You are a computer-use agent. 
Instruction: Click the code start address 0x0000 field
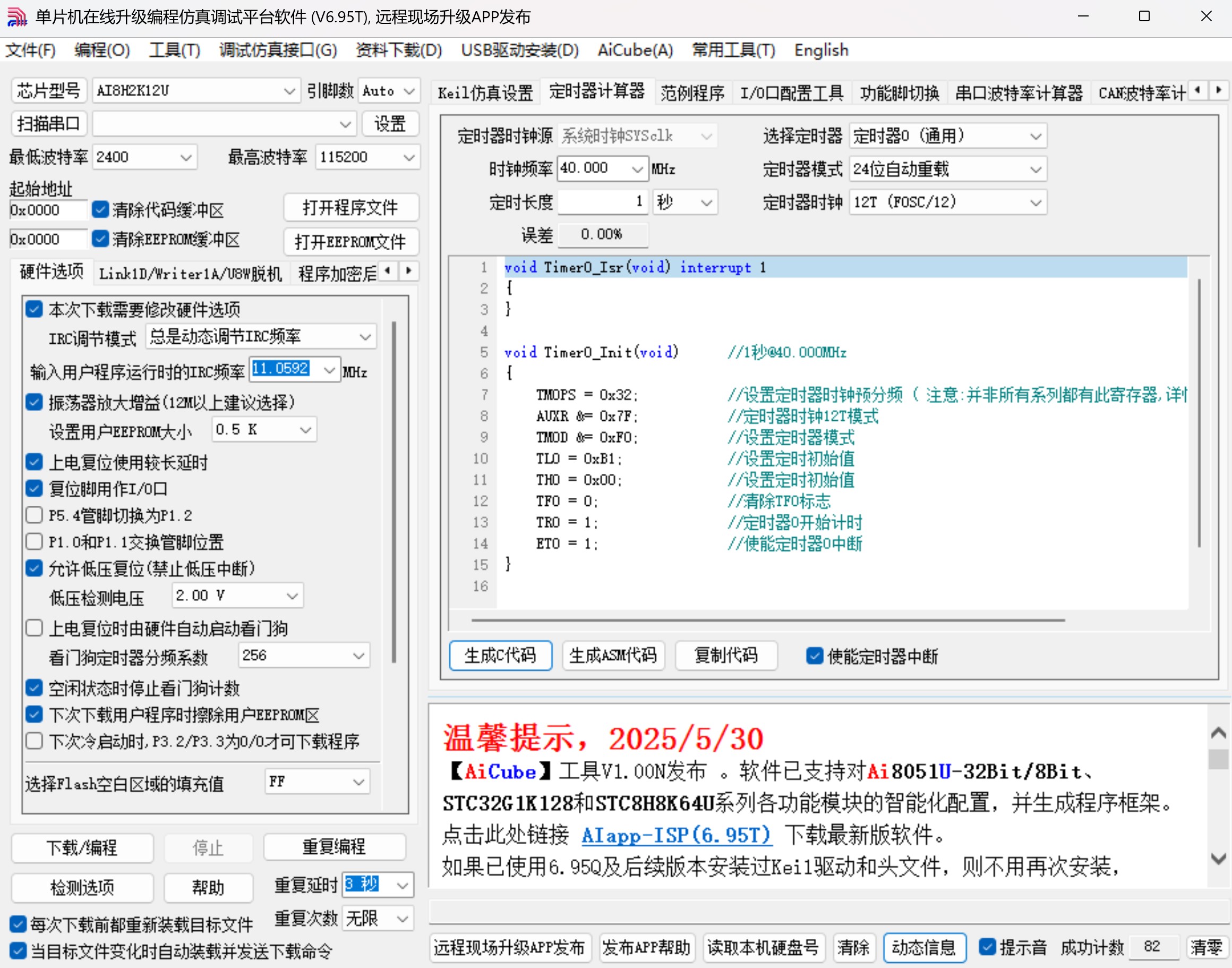48,210
